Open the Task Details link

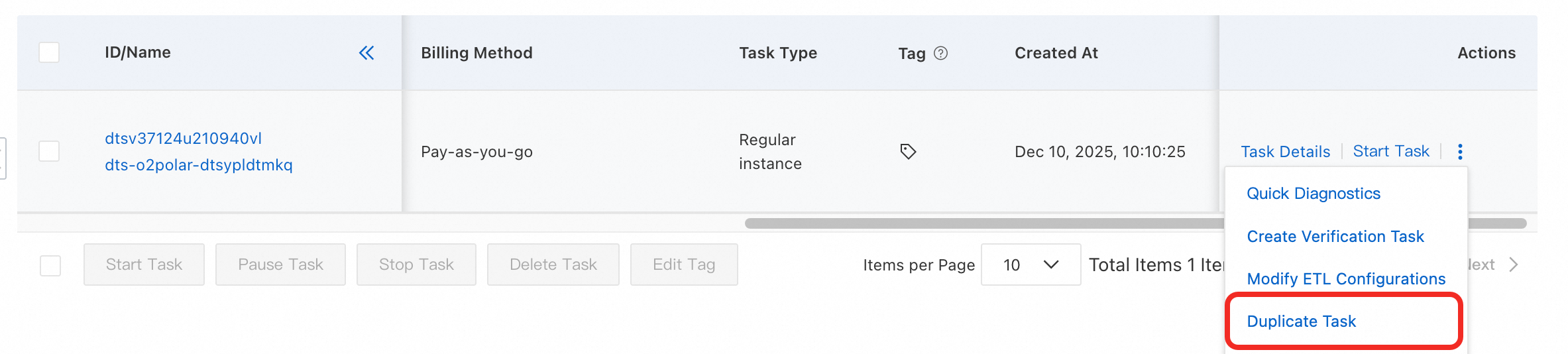(x=1285, y=152)
